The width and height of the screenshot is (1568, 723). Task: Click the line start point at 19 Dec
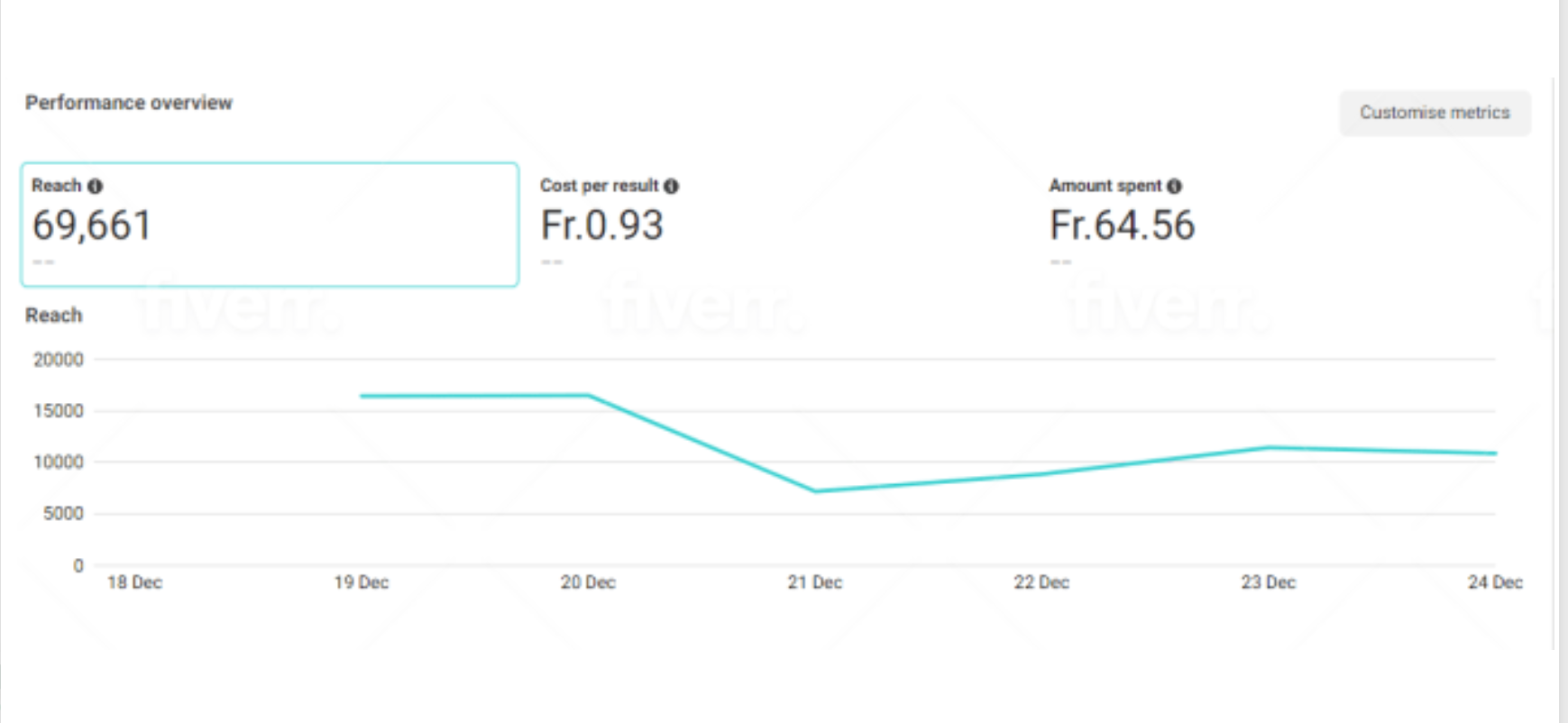[x=362, y=396]
